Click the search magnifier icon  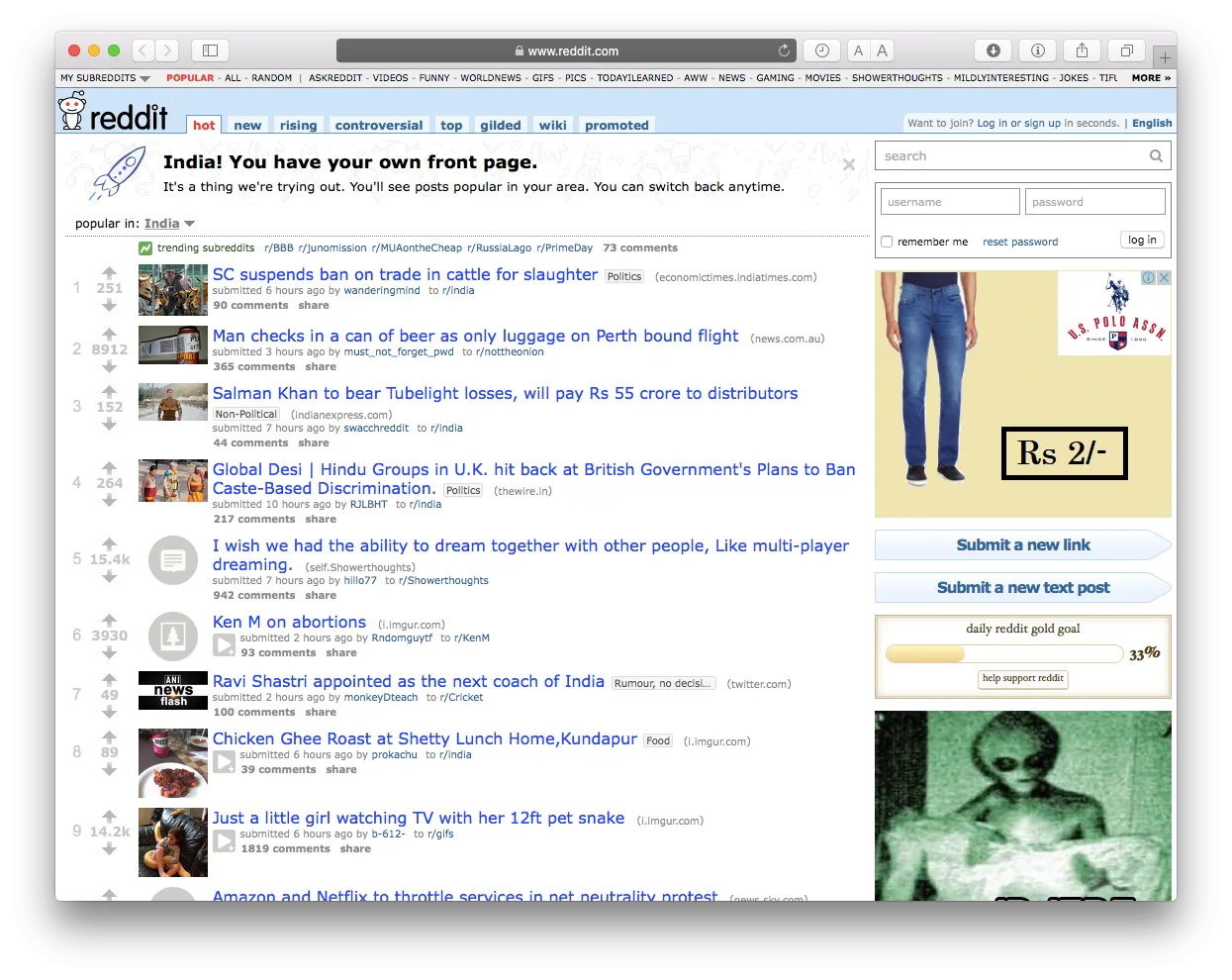point(1156,156)
